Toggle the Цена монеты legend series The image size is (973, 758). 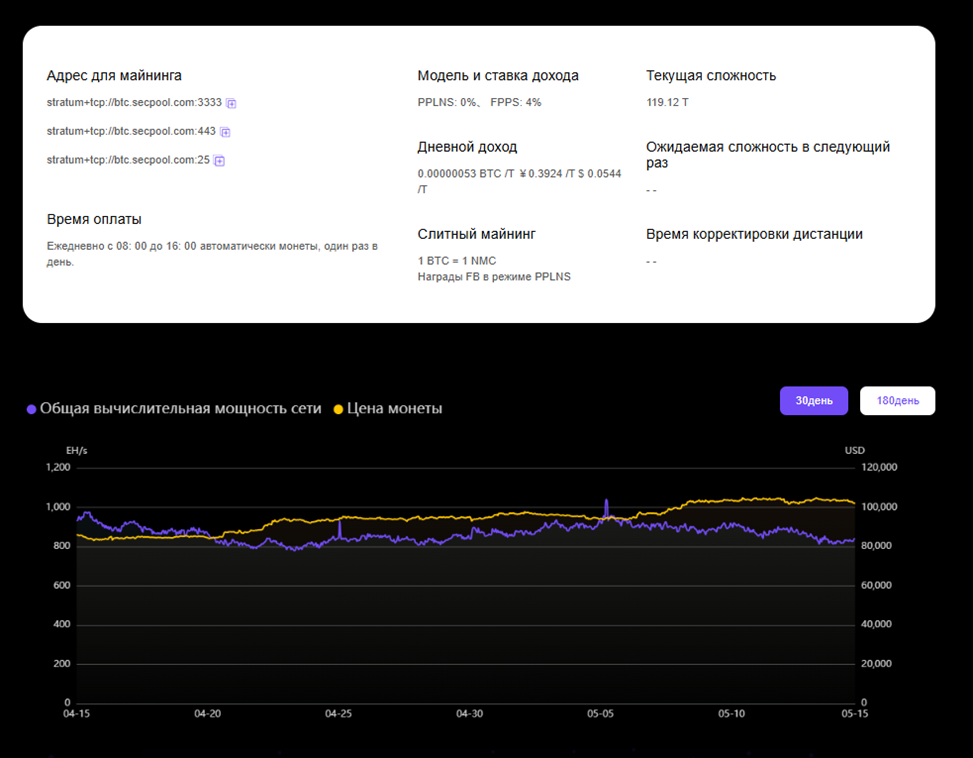point(388,409)
